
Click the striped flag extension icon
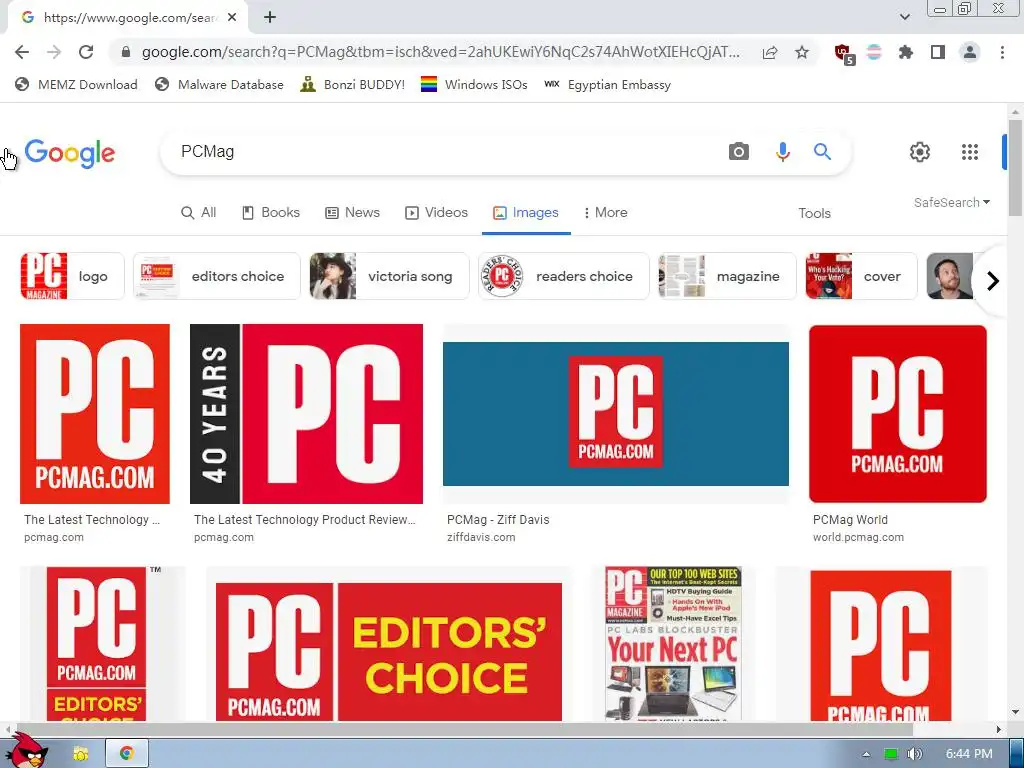(874, 52)
